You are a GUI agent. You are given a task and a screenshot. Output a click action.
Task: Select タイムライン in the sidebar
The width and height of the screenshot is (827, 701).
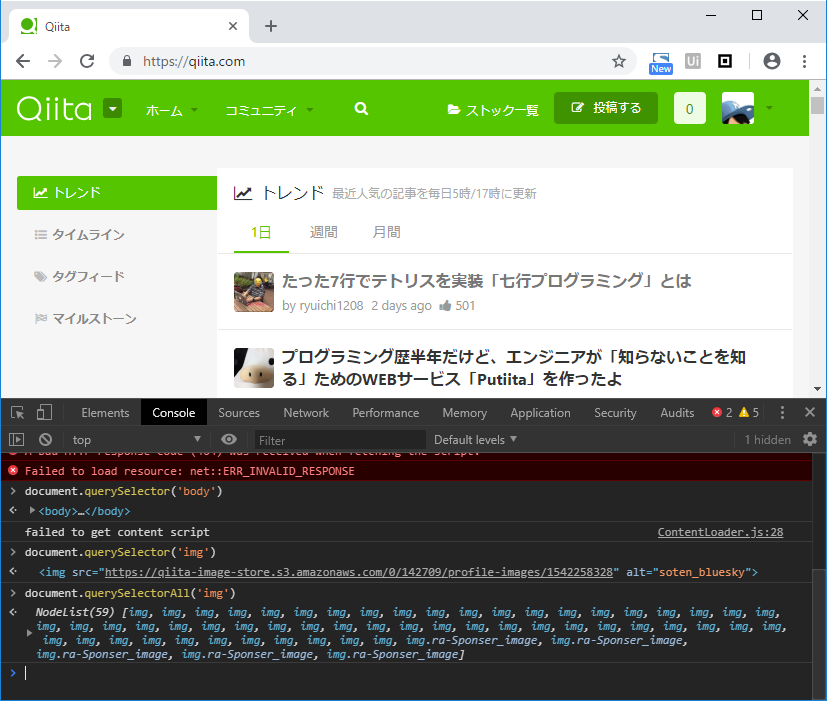[x=80, y=234]
